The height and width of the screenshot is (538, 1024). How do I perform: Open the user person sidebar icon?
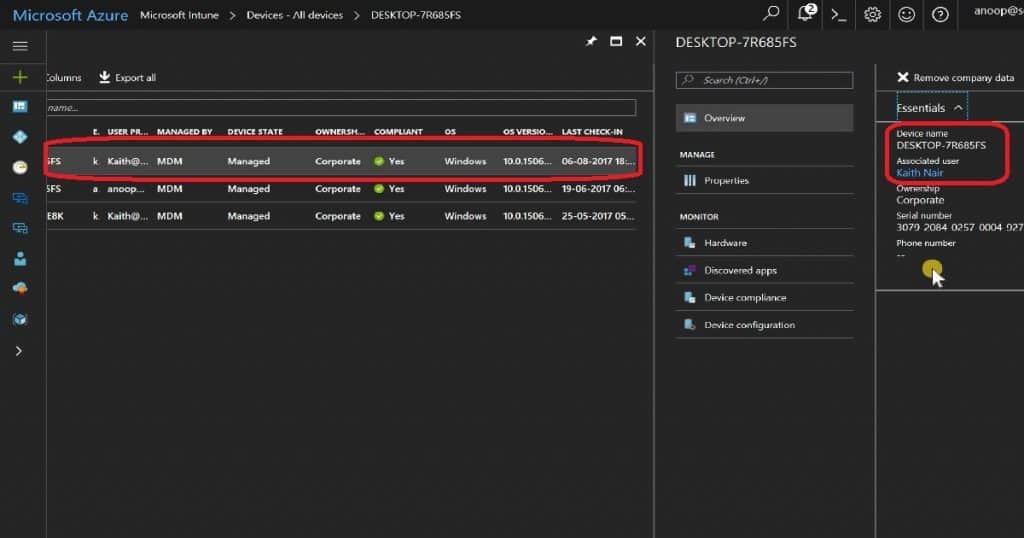pyautogui.click(x=20, y=259)
